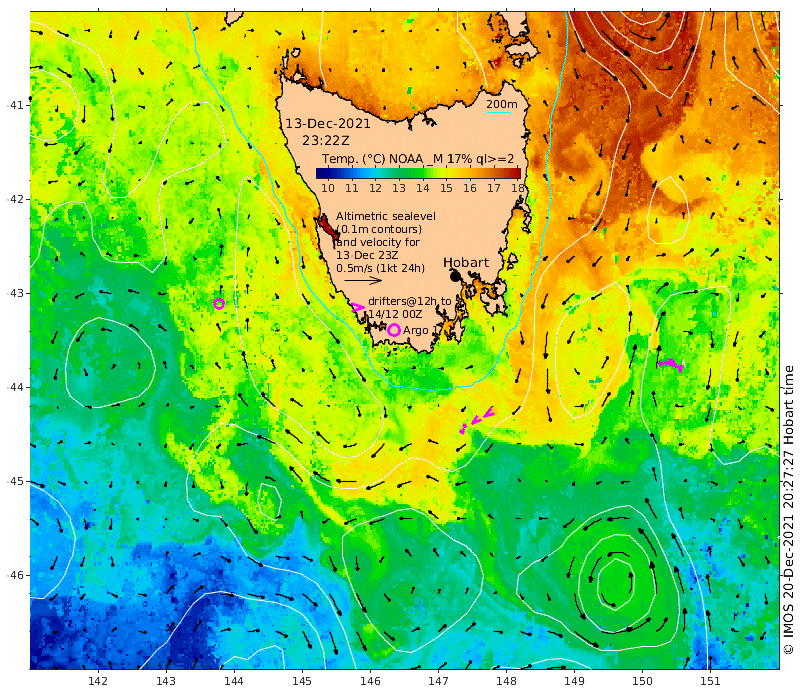Click the 200m depth contour label
Screen dimensions: 800x700
[x=502, y=104]
